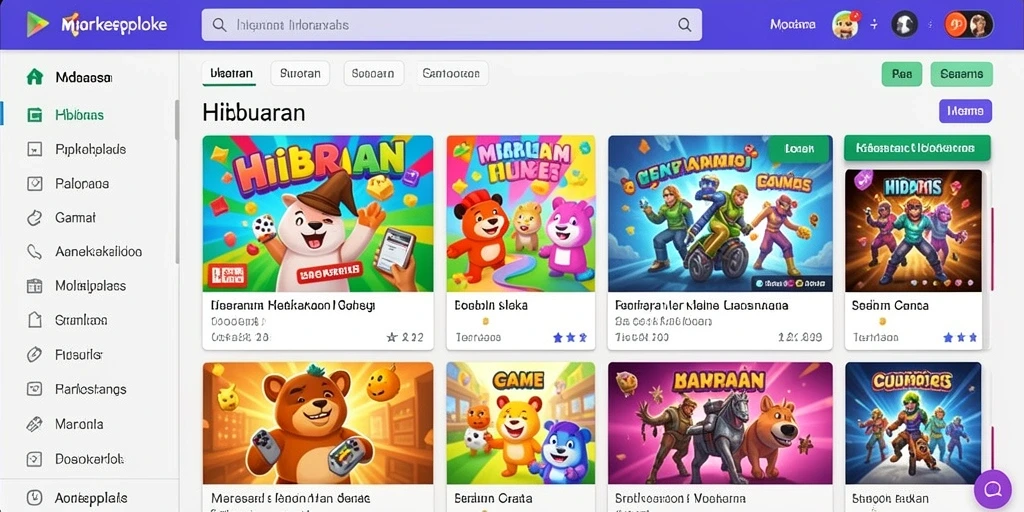
Task: Select the Dbaran tab
Action: coord(229,73)
